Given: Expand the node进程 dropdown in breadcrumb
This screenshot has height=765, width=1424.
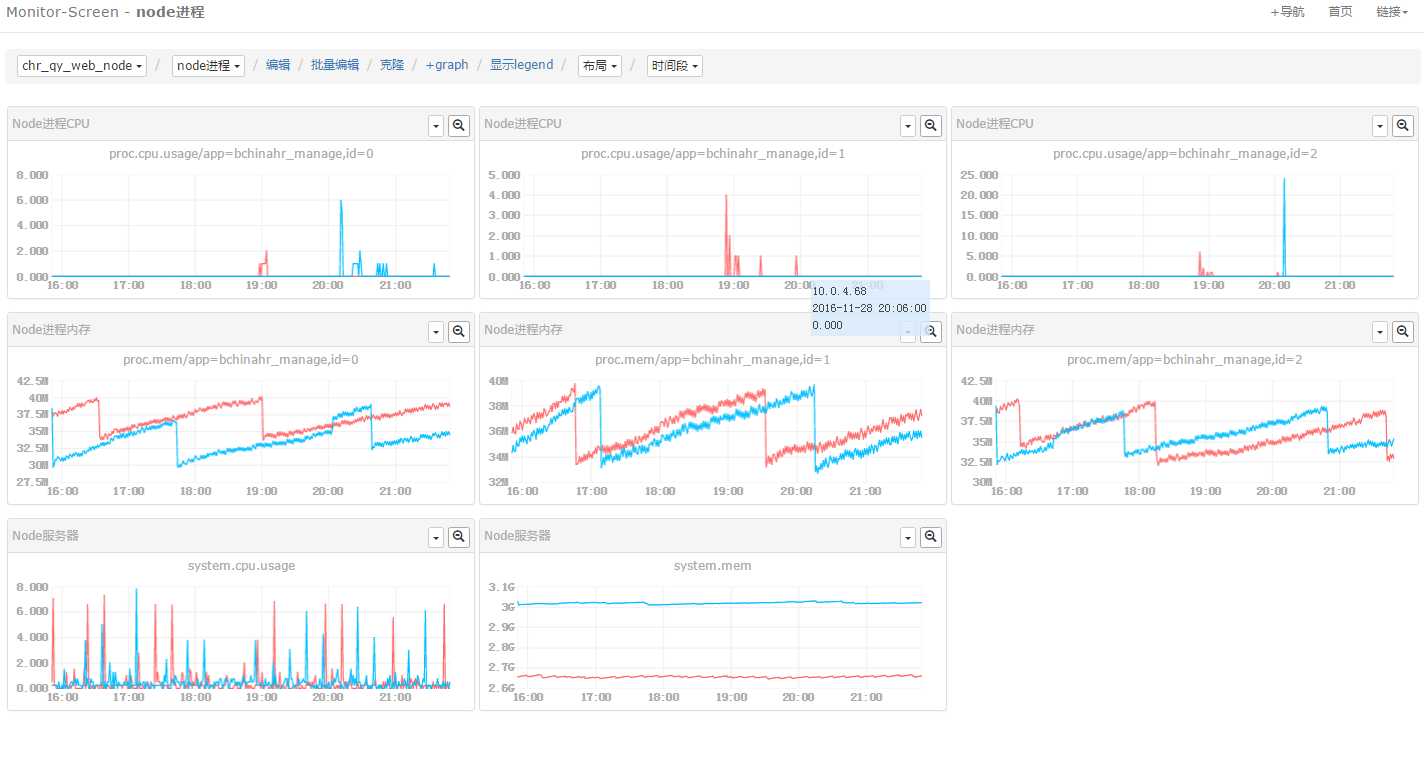Looking at the screenshot, I should 208,66.
